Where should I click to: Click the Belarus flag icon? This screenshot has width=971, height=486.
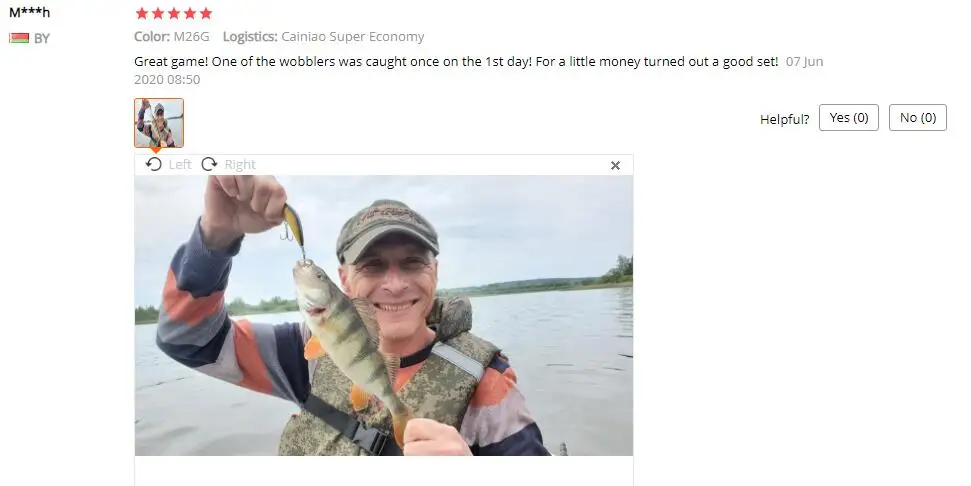click(x=19, y=38)
